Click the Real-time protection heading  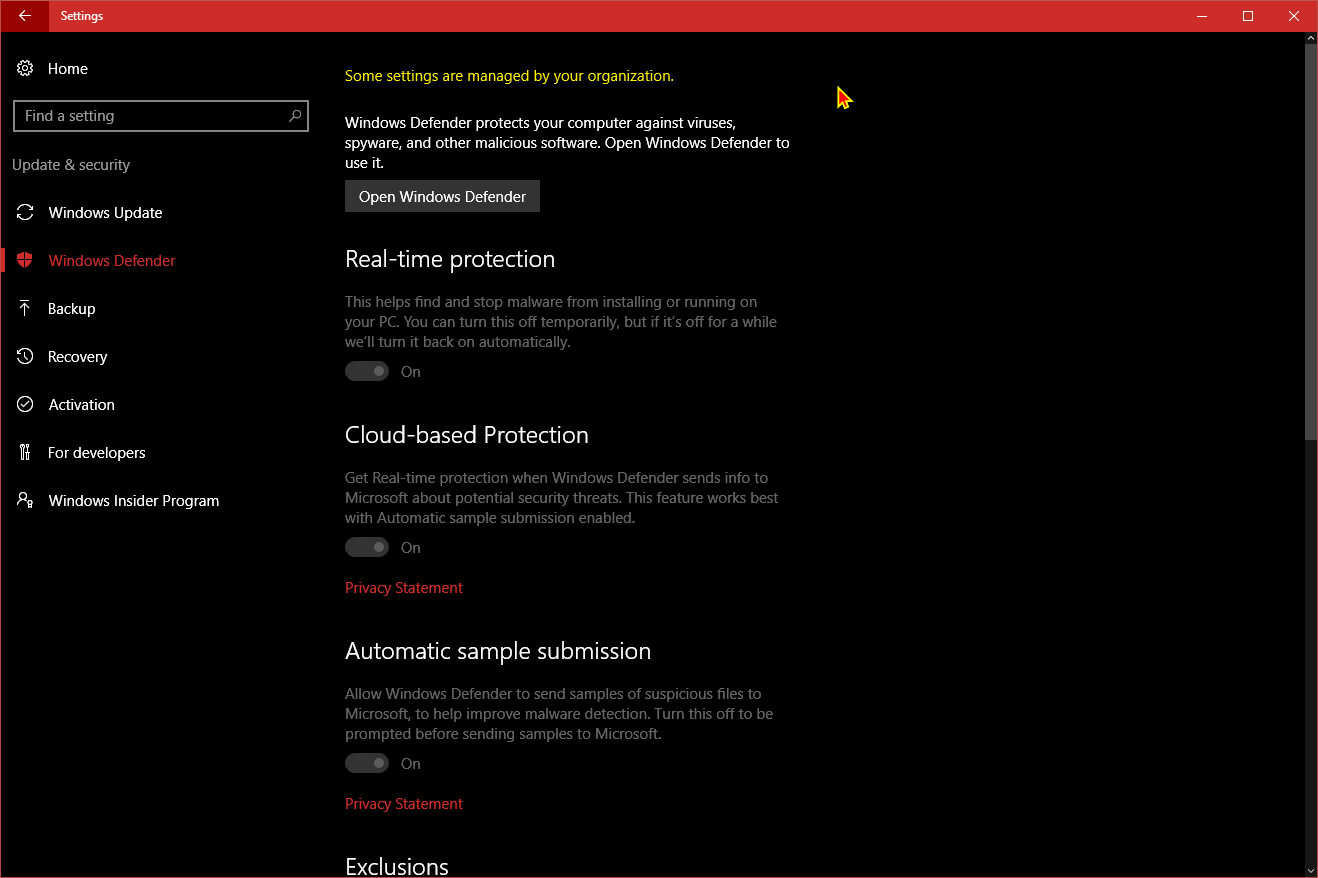coord(450,259)
